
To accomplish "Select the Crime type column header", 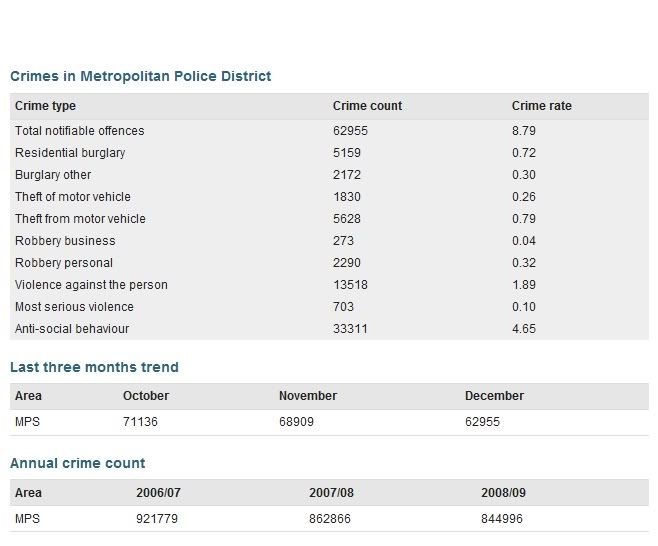I will click(x=45, y=106).
